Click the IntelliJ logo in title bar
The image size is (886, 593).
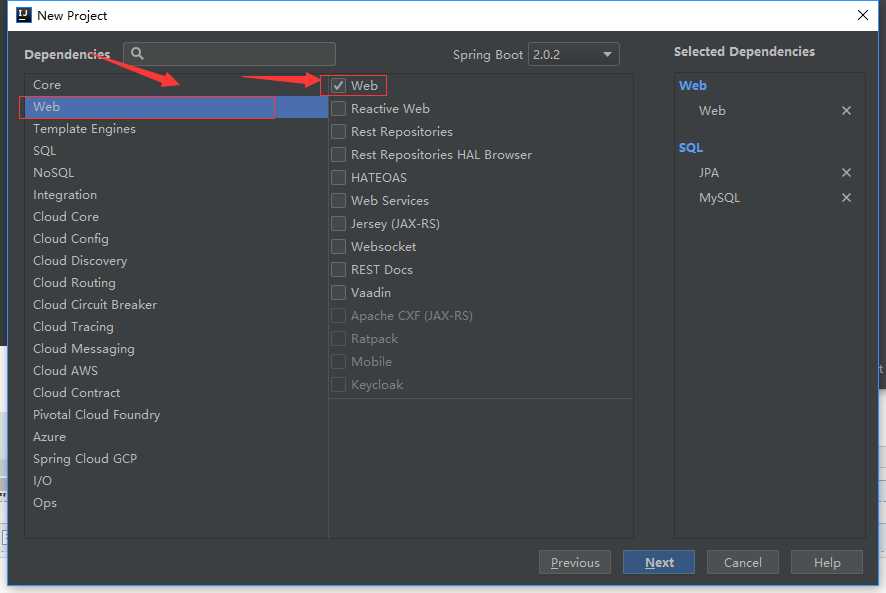pyautogui.click(x=23, y=15)
